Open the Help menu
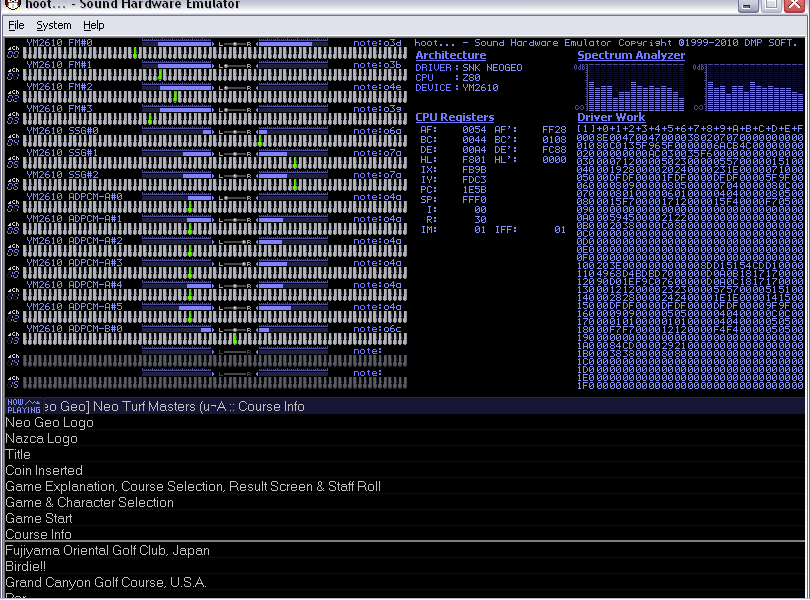810x600 pixels. pos(93,25)
